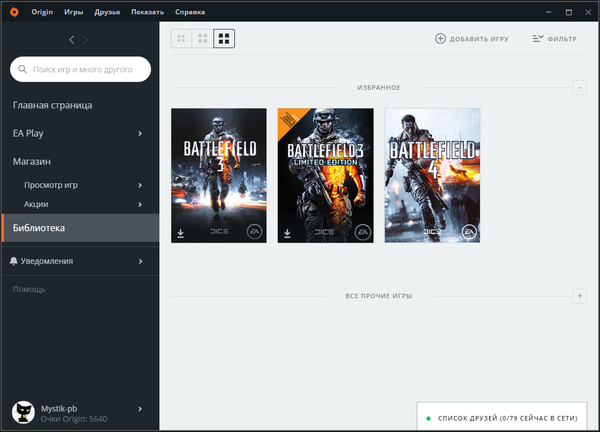This screenshot has width=600, height=432.
Task: Expand Уведомления chevron
Action: (140, 261)
